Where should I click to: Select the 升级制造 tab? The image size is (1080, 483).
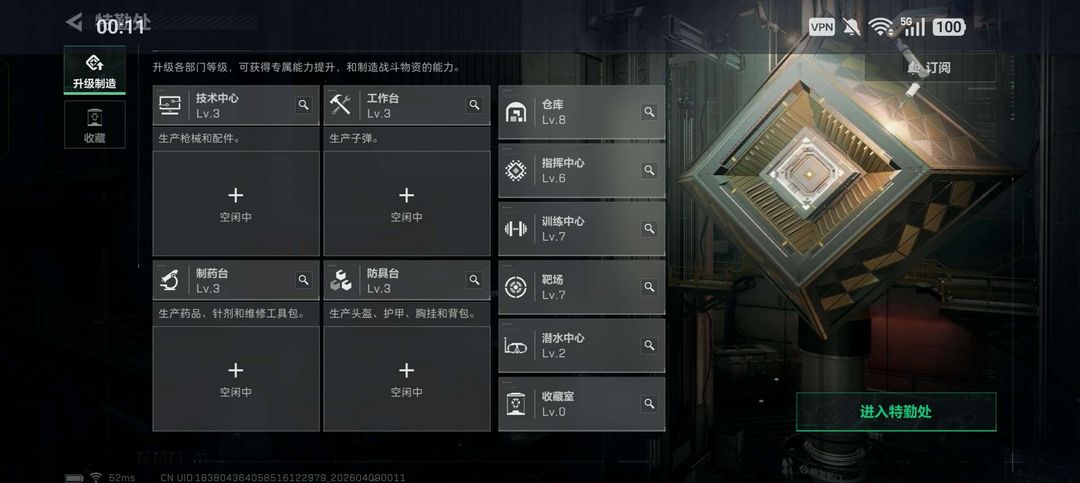tap(95, 70)
